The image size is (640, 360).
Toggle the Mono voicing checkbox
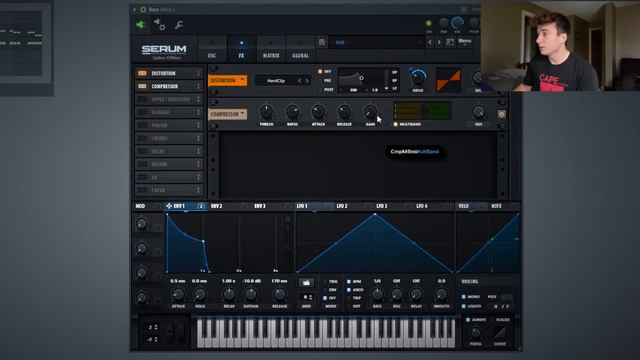pyautogui.click(x=463, y=297)
